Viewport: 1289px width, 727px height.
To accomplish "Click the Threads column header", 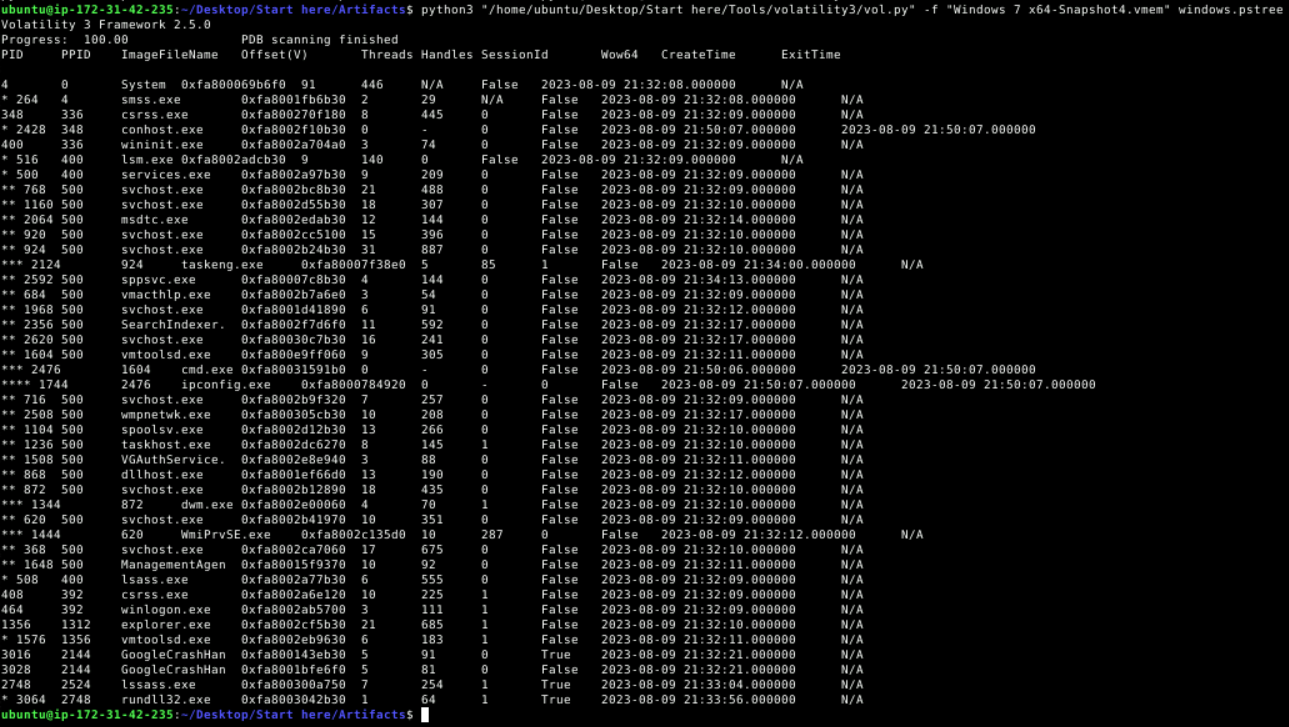I will point(387,54).
